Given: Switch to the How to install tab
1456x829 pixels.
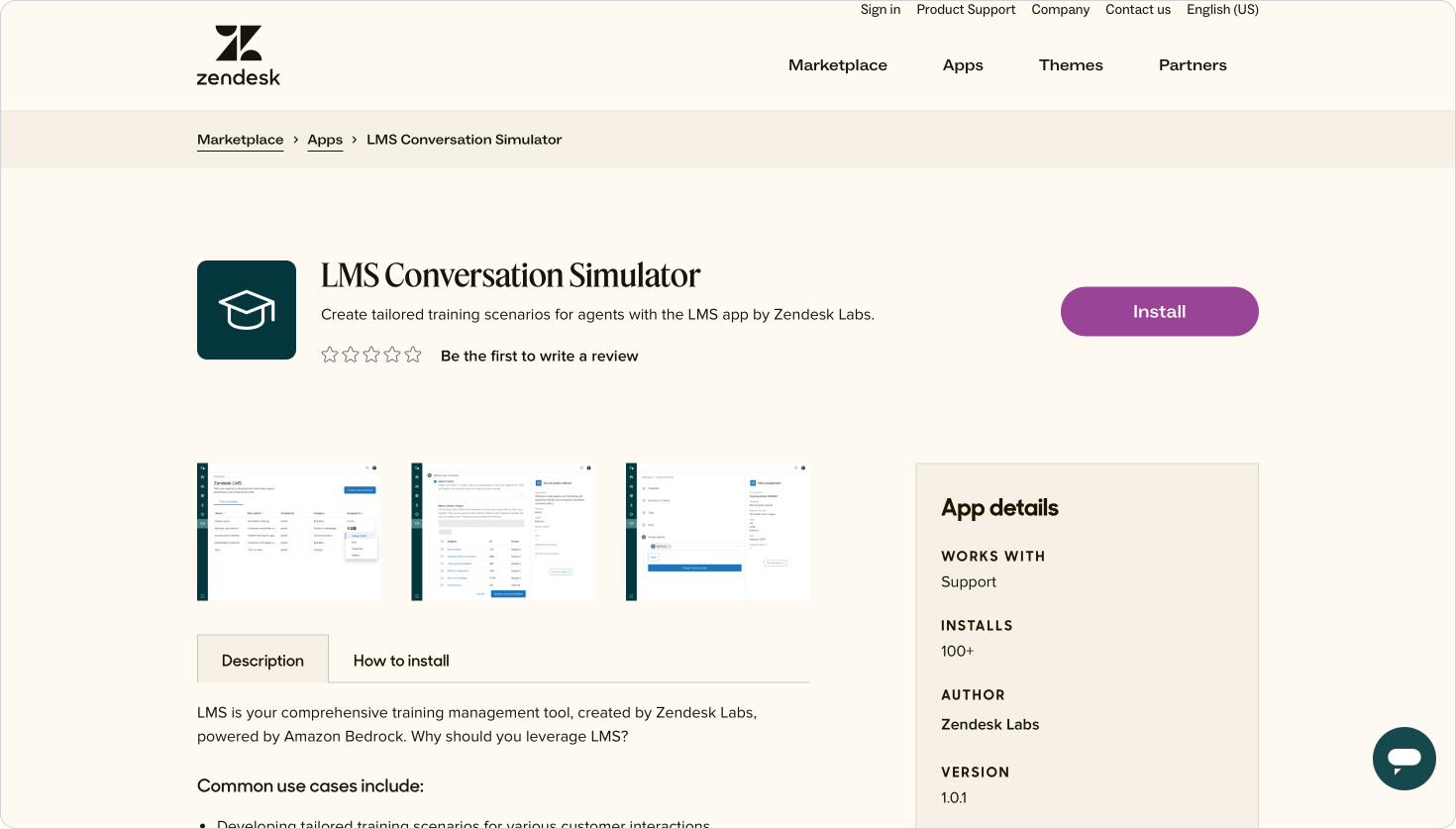Looking at the screenshot, I should [401, 661].
